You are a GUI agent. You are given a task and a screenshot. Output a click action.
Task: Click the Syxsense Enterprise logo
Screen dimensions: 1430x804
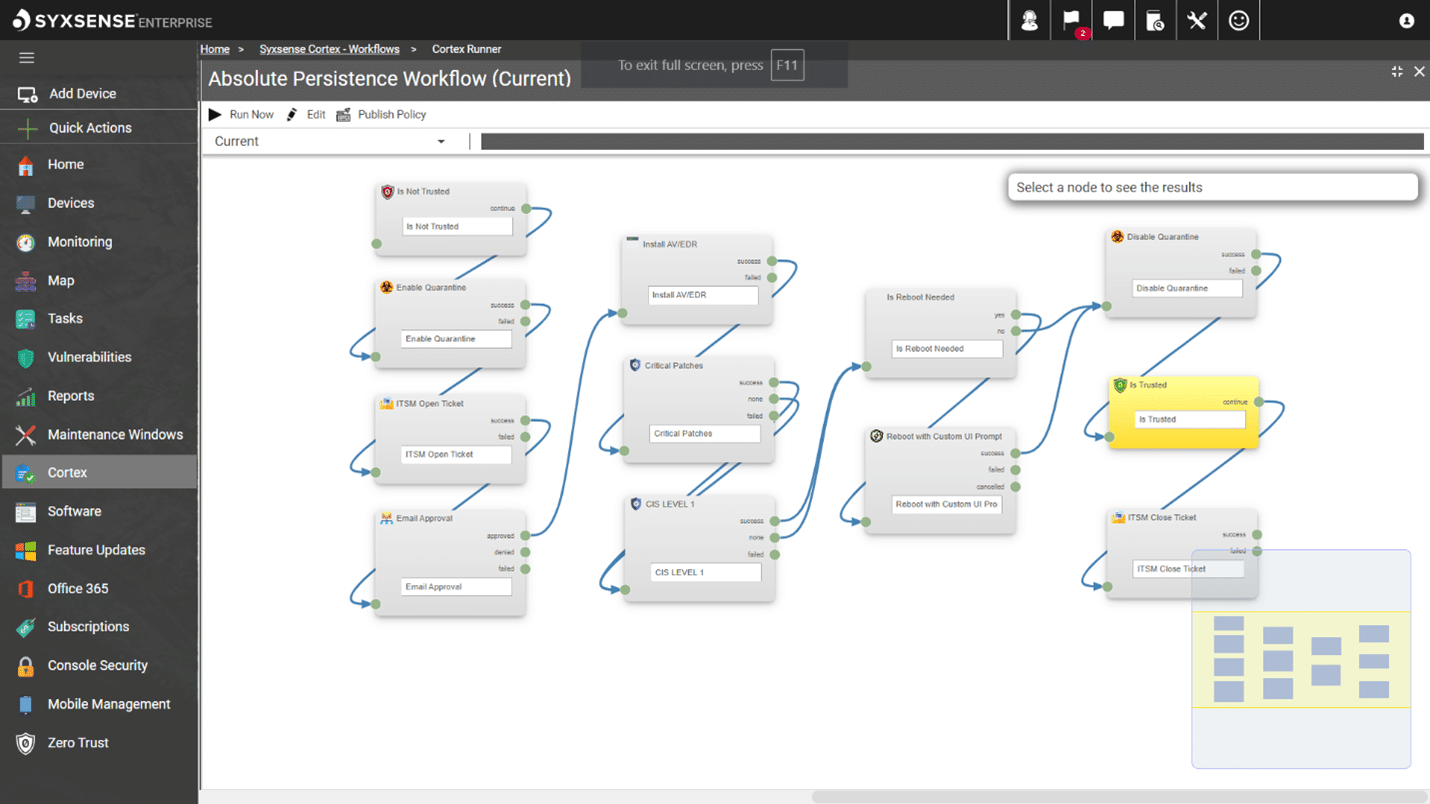(x=113, y=20)
